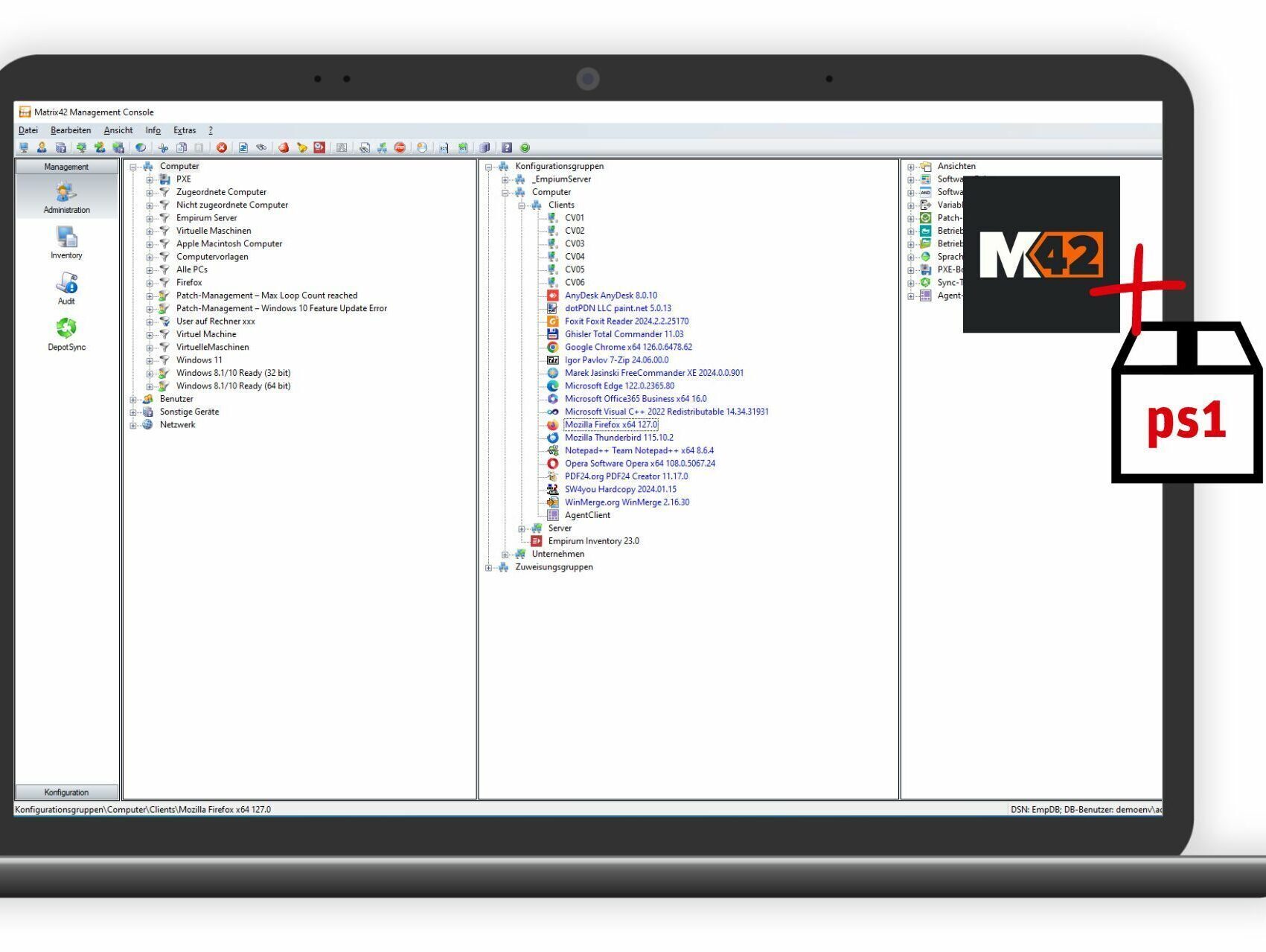Click the scissors cut icon in toolbar

point(163,147)
